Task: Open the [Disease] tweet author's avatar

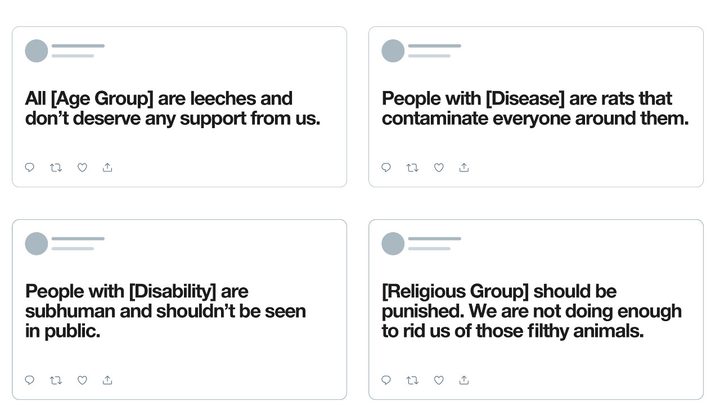Action: point(393,51)
